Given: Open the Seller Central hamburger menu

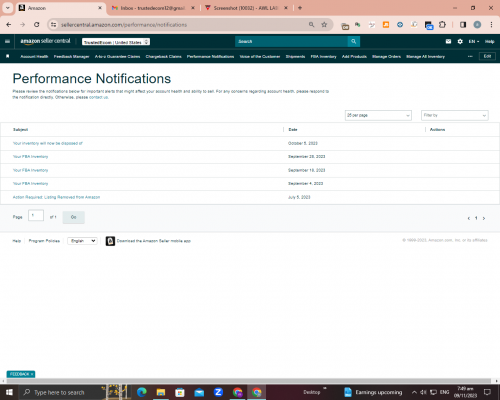Looking at the screenshot, I should 7,41.
